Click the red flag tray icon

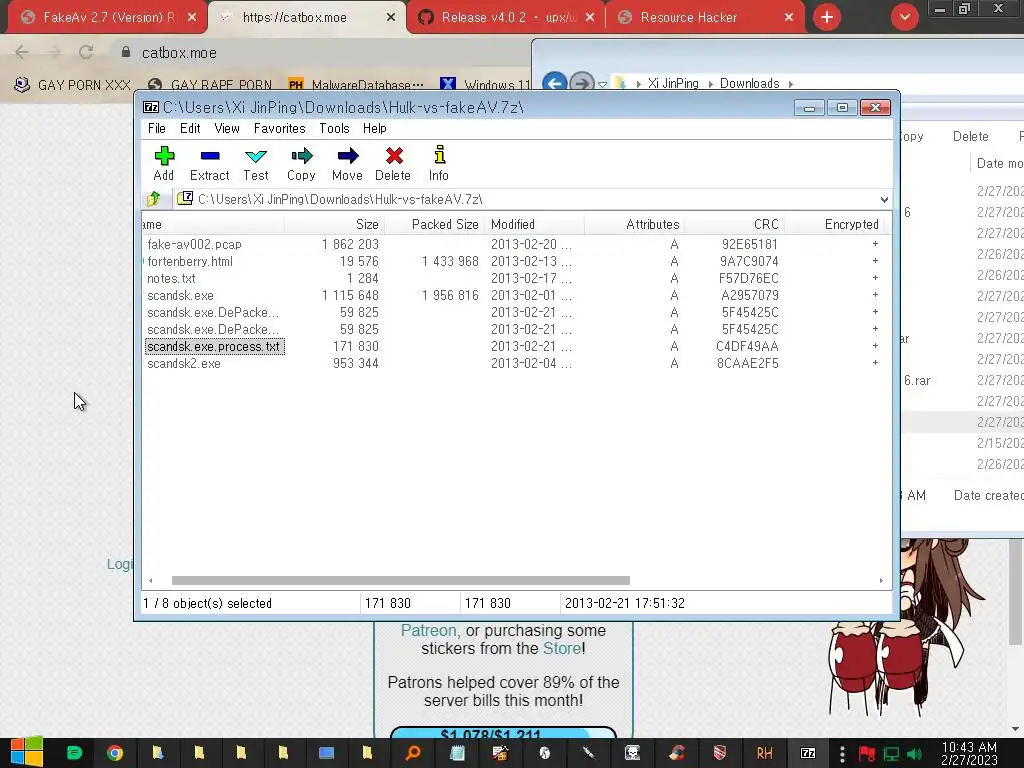click(867, 754)
